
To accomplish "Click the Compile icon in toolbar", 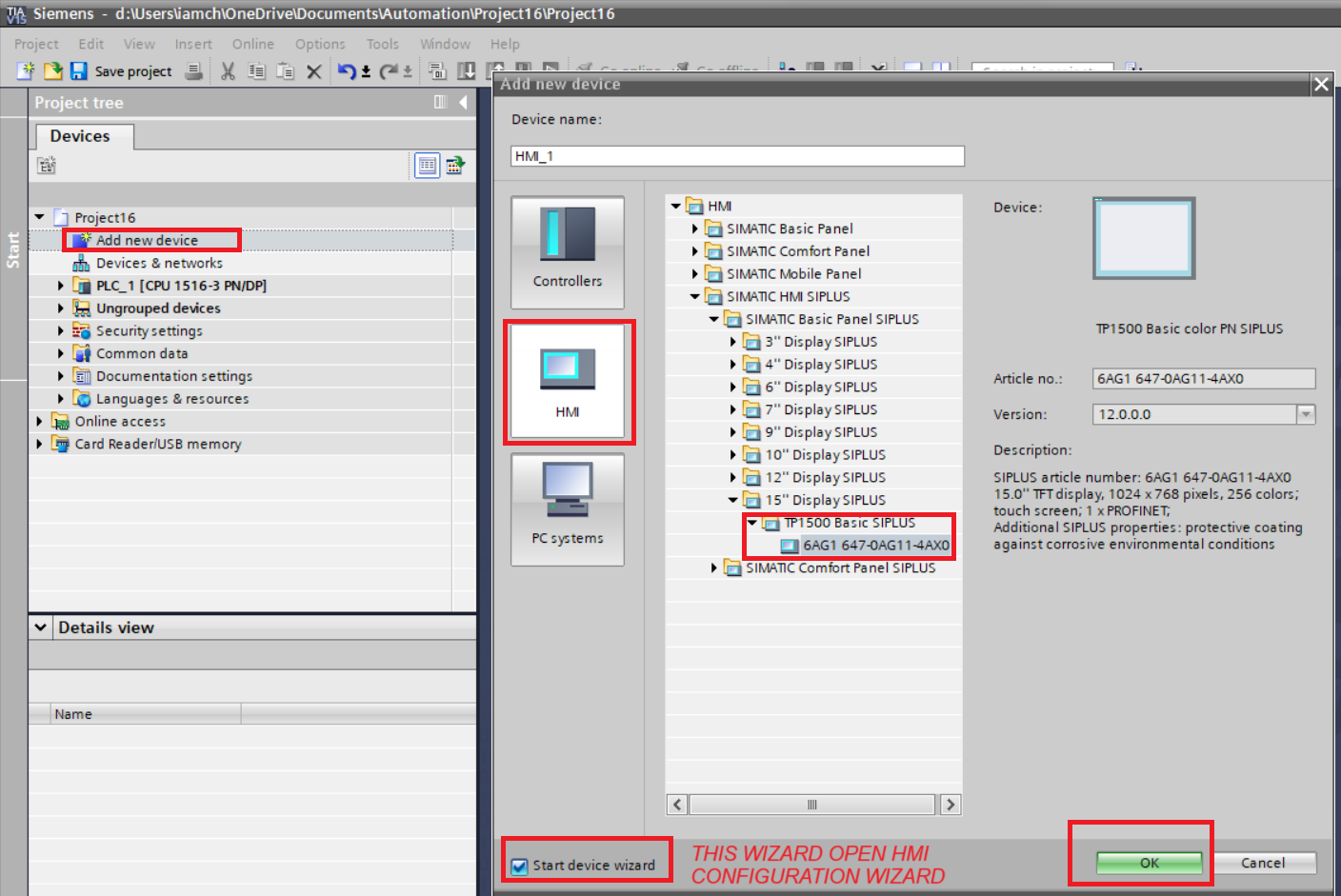I will tap(437, 71).
